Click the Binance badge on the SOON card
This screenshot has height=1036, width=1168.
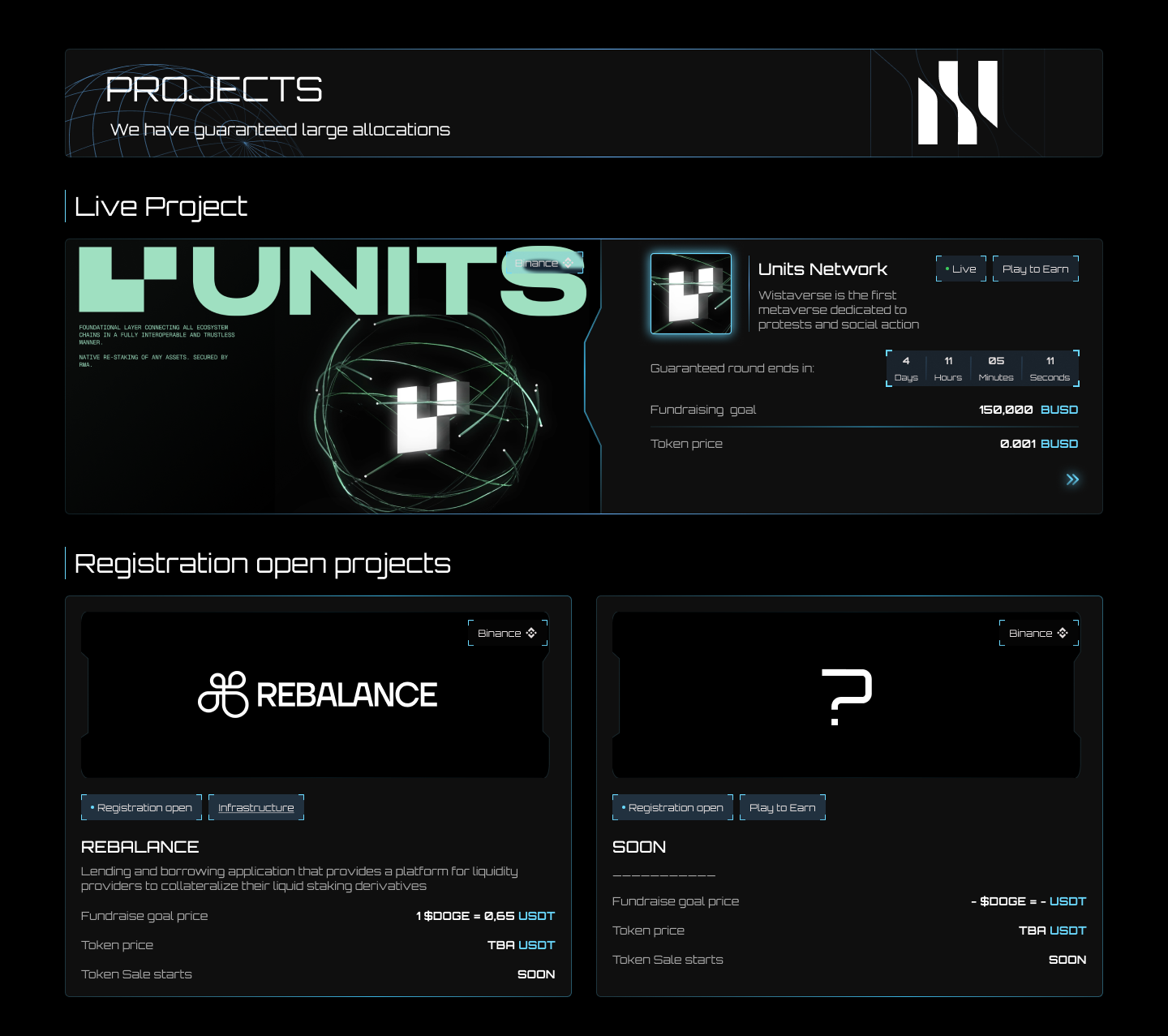click(x=1039, y=633)
